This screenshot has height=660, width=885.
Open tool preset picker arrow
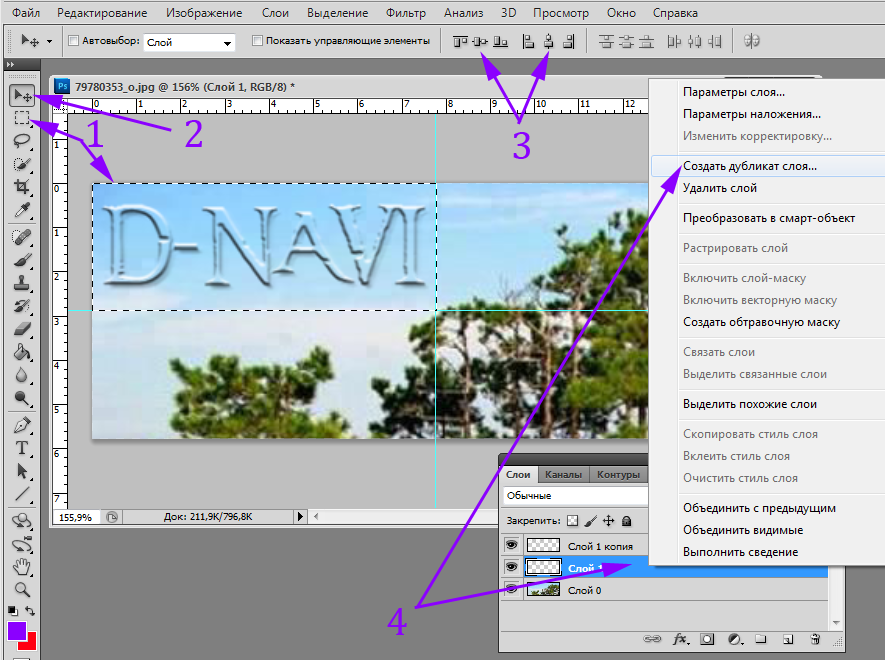(49, 41)
